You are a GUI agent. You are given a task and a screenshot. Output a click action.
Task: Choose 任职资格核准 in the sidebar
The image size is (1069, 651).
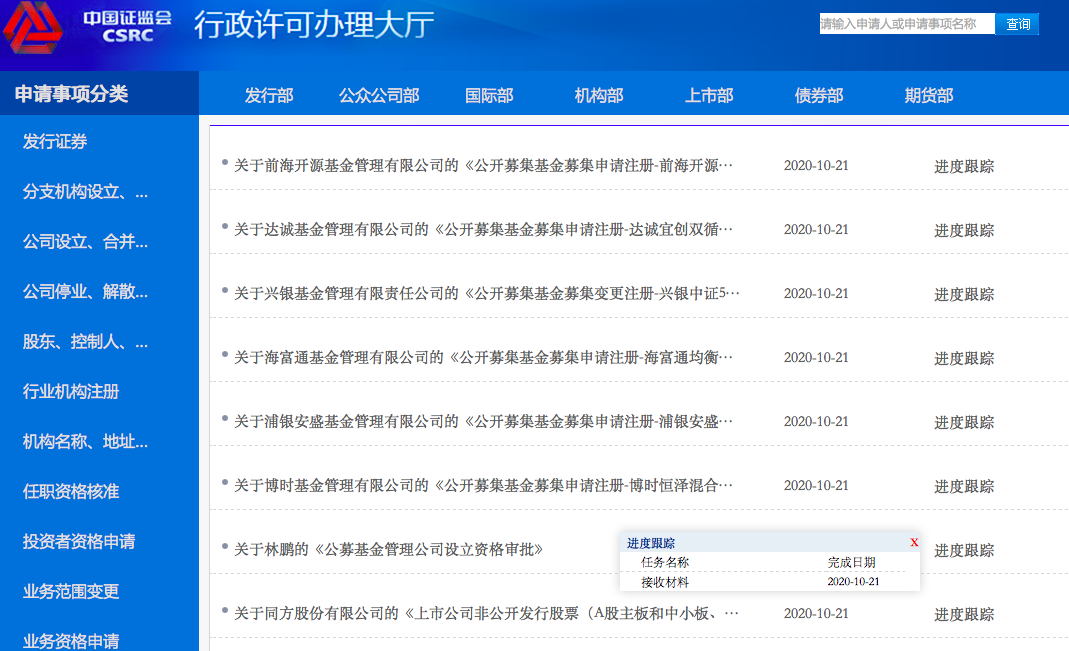tap(71, 491)
